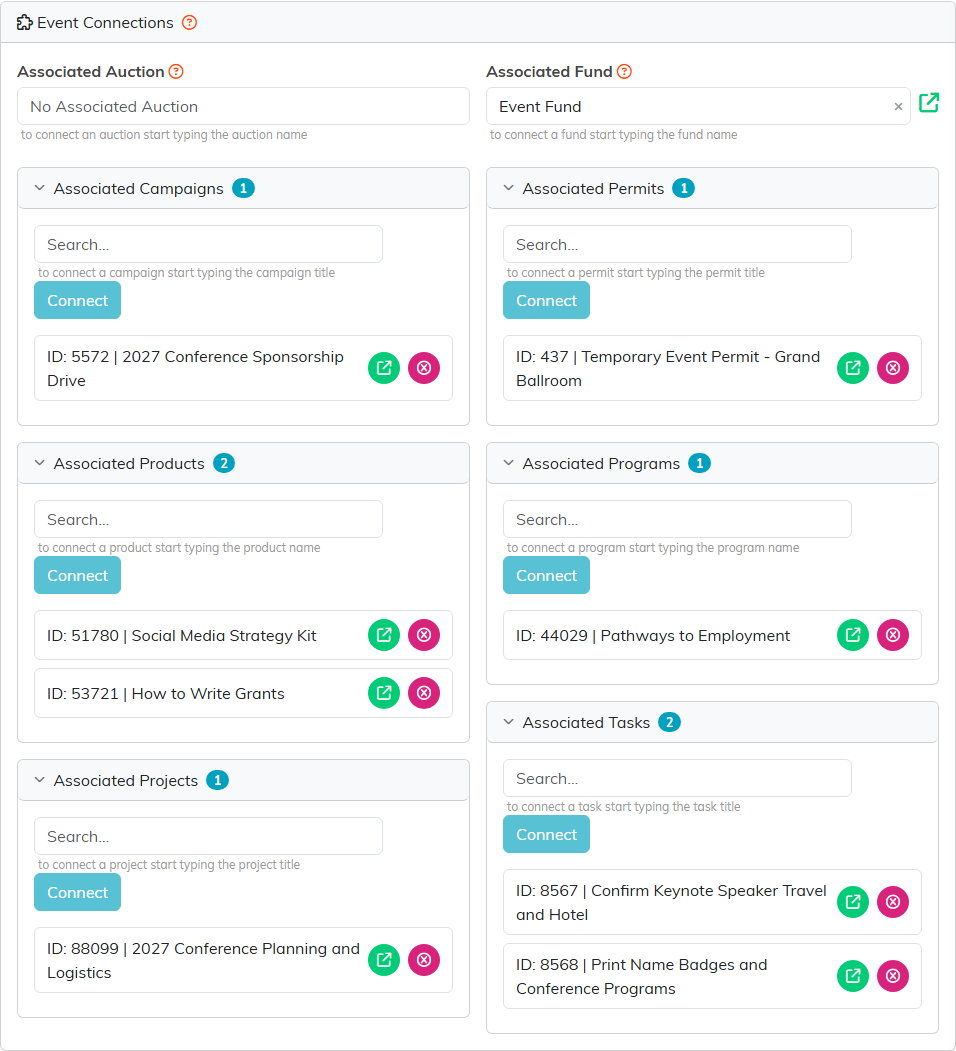Focus the Associated Auction field
The image size is (956, 1051).
243,107
